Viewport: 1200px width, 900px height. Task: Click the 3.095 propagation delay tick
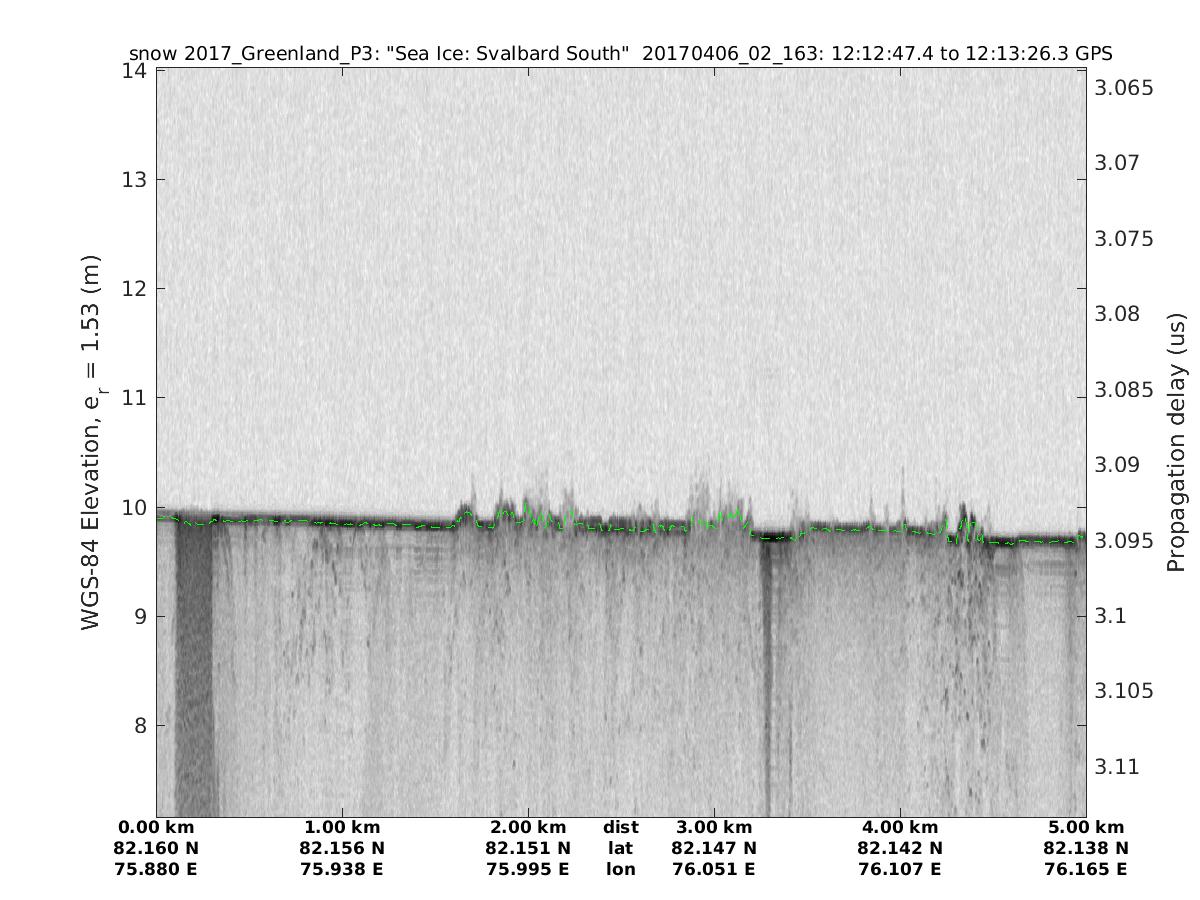point(1124,540)
